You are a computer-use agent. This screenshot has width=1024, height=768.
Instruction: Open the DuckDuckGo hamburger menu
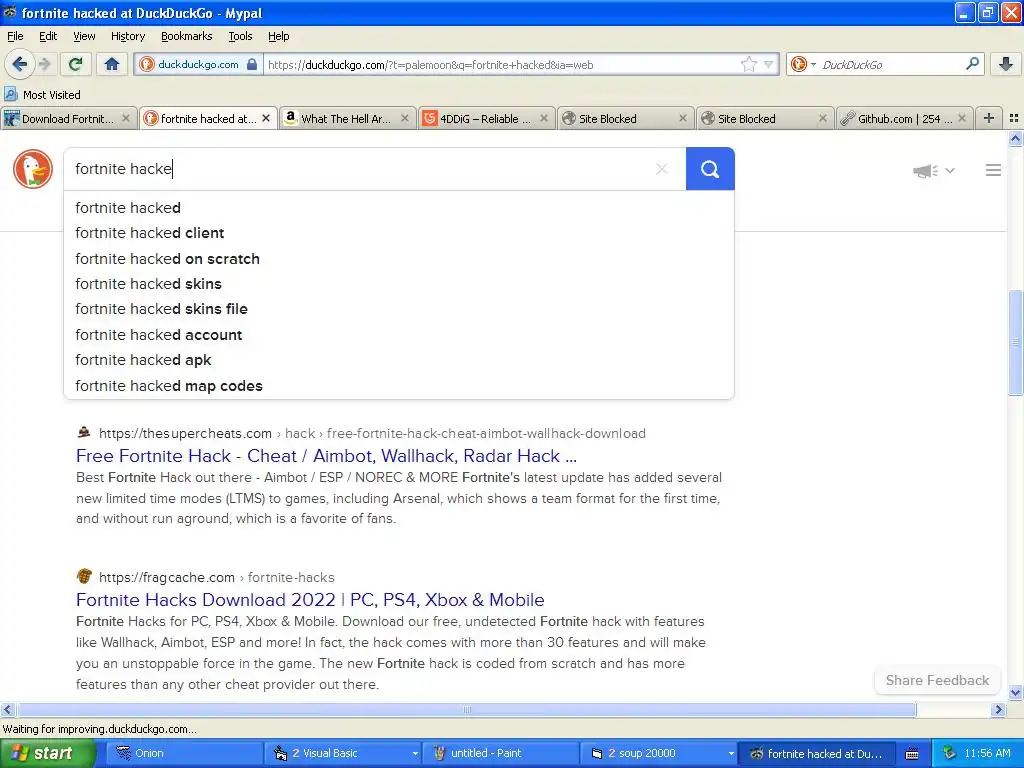[x=993, y=170]
